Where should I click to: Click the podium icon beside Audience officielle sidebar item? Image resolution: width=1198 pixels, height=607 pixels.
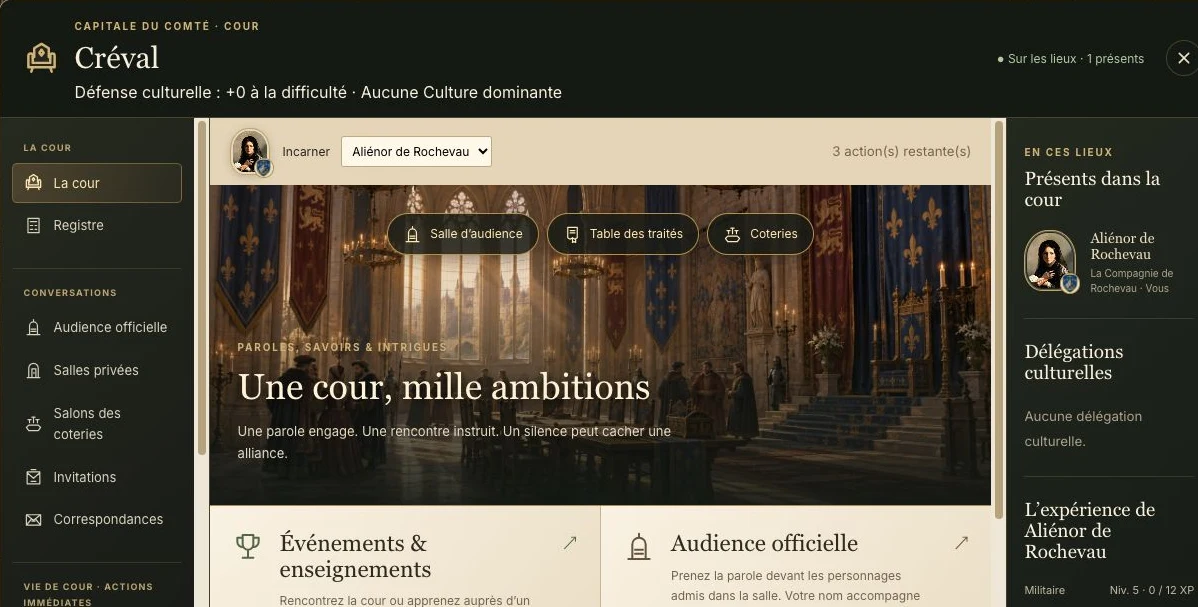click(34, 327)
